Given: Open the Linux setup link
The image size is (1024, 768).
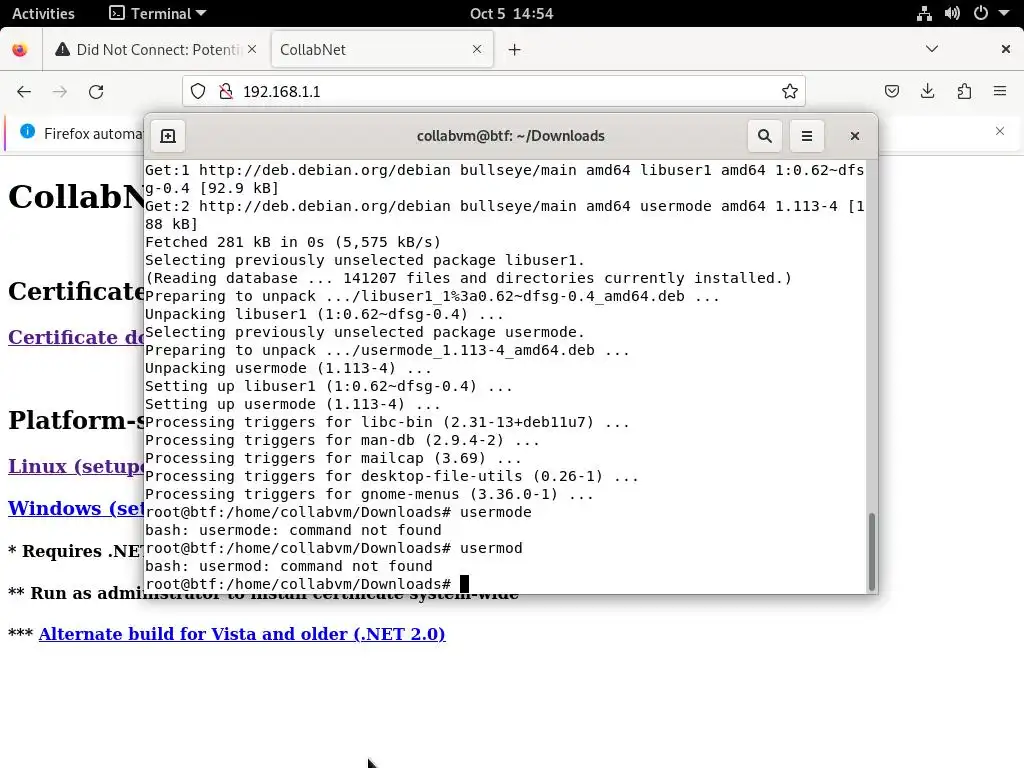Looking at the screenshot, I should pos(76,466).
